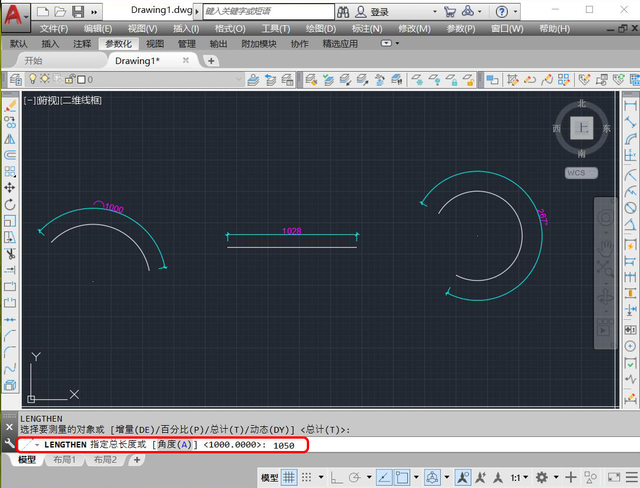Click the Layer Previous icon

[270, 79]
